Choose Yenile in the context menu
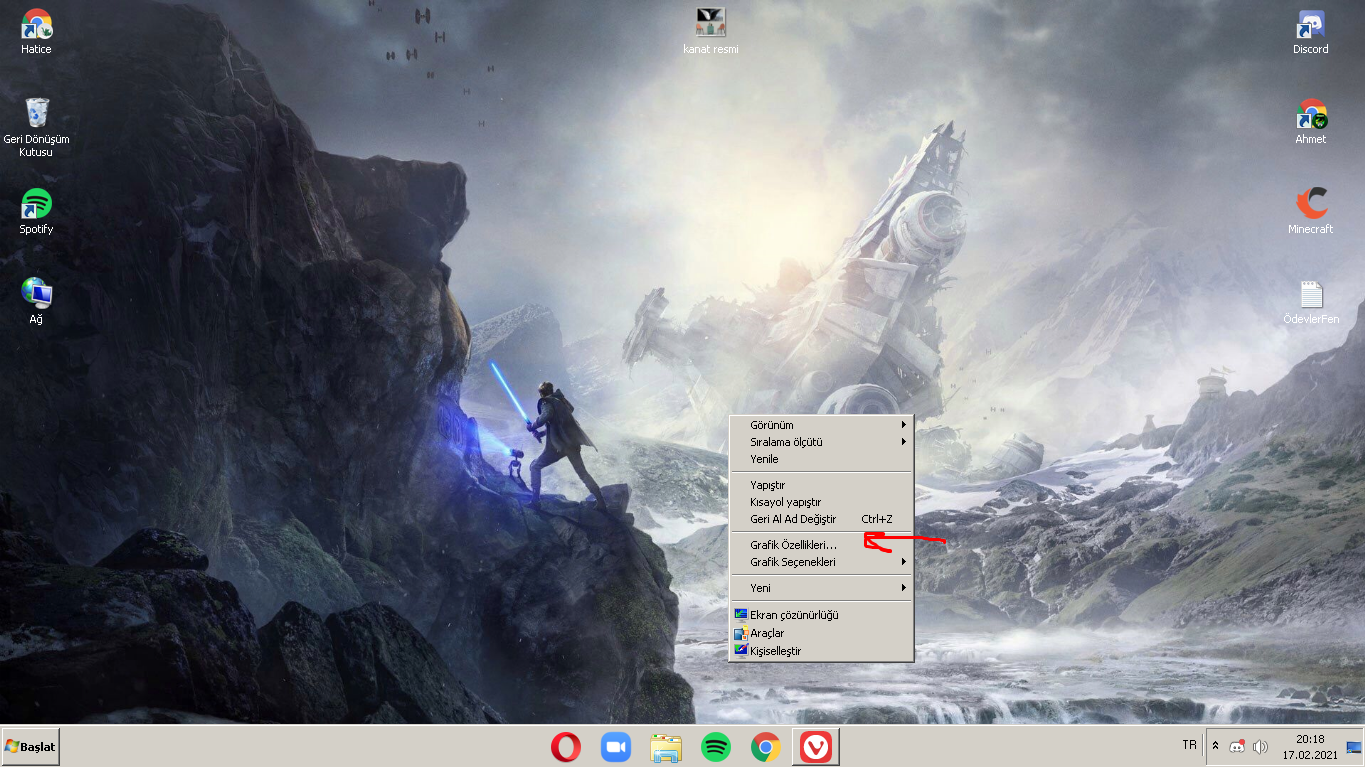This screenshot has height=767, width=1365. click(822, 459)
